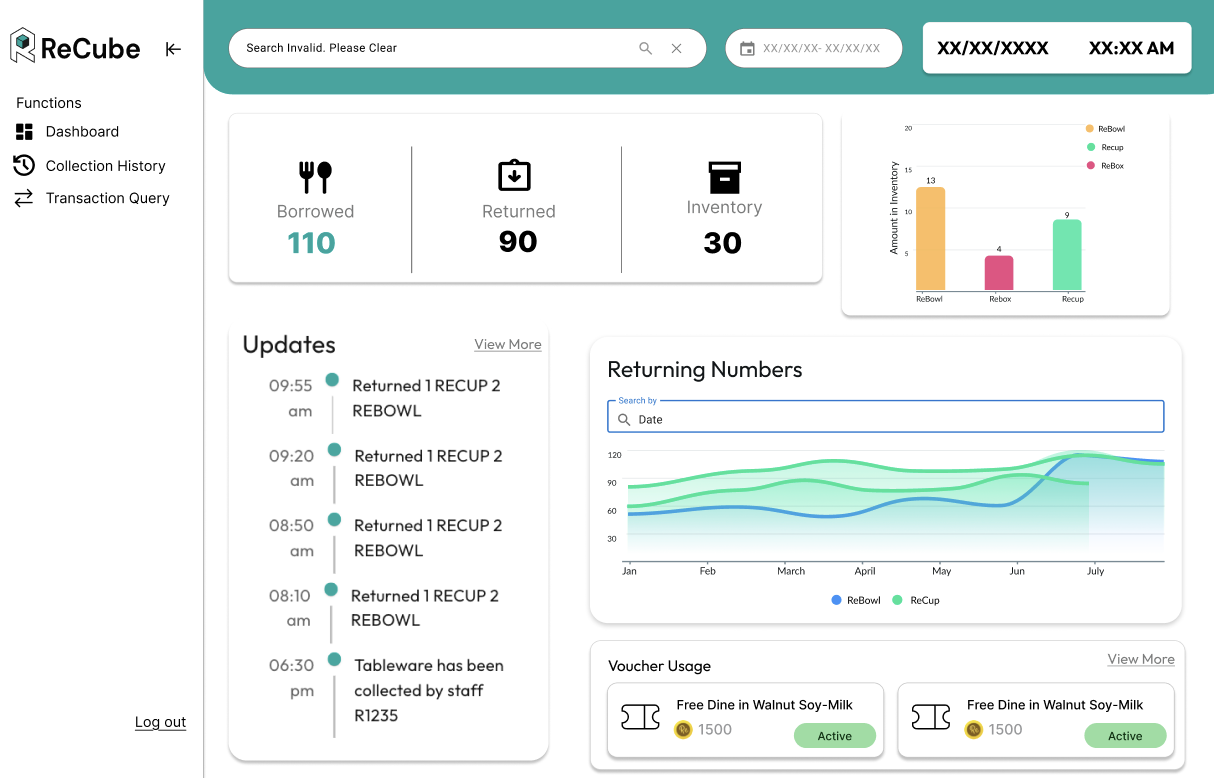Focus the Search Invalid search field
Viewport: 1214px width, 778px height.
467,48
